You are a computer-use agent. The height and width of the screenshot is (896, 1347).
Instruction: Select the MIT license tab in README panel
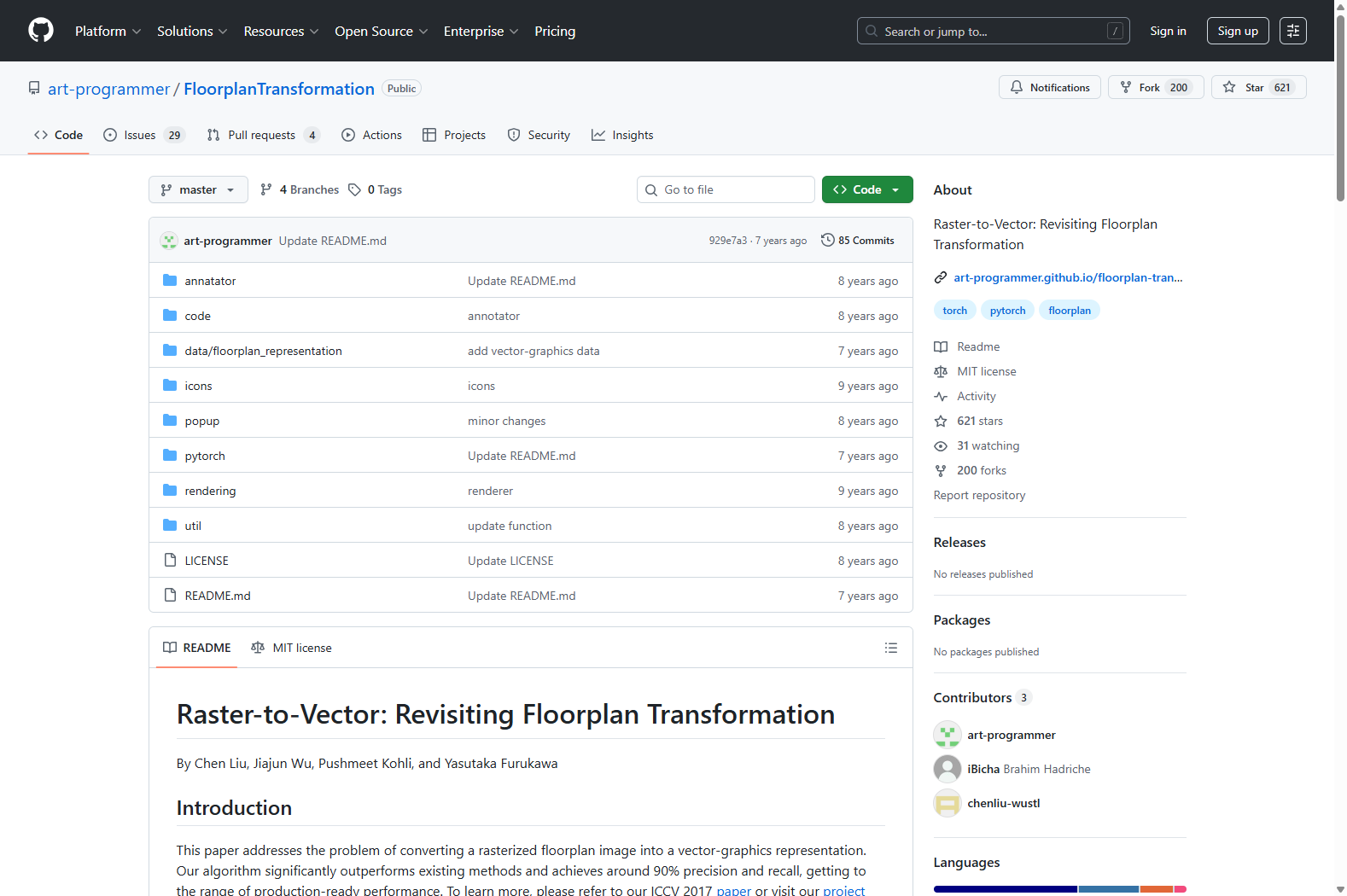291,648
